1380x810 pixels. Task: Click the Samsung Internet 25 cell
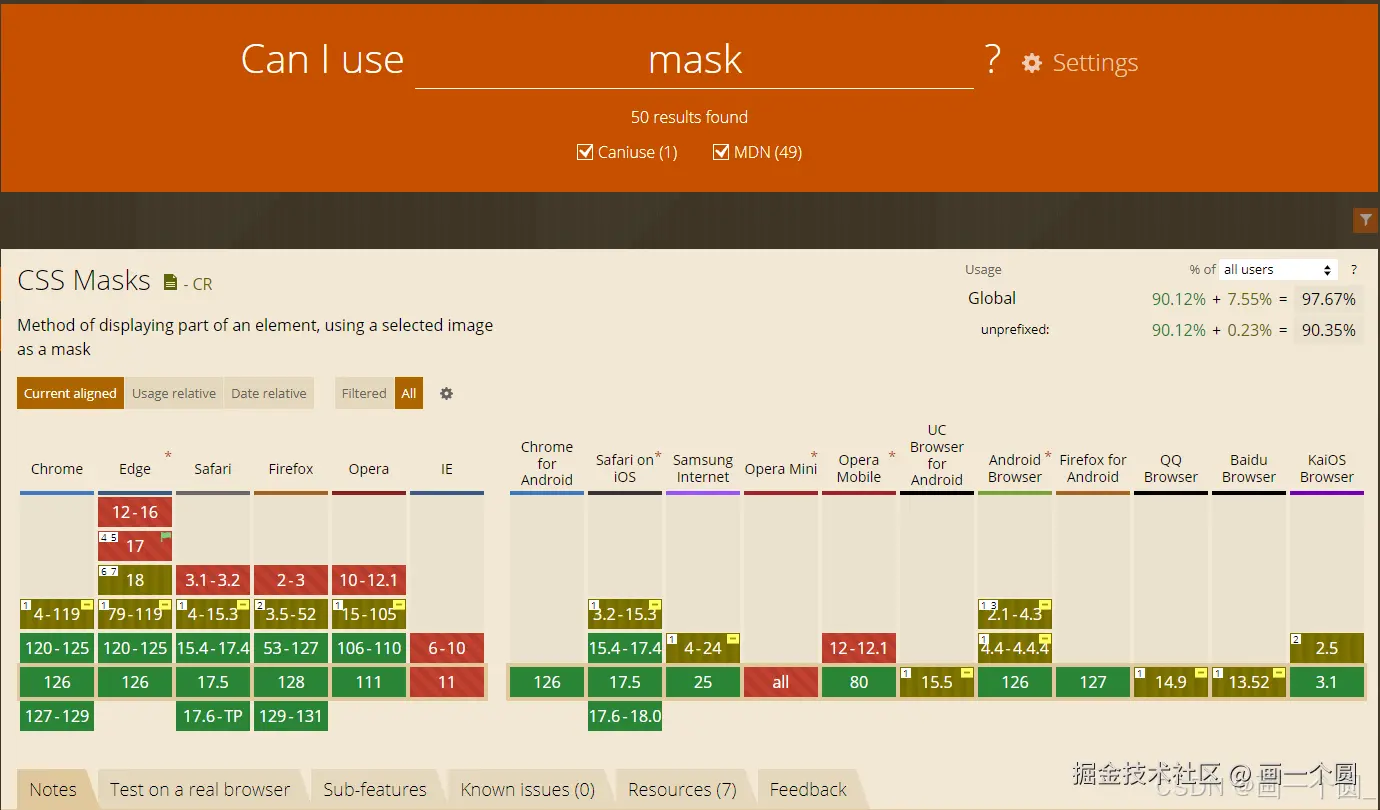[x=703, y=682]
